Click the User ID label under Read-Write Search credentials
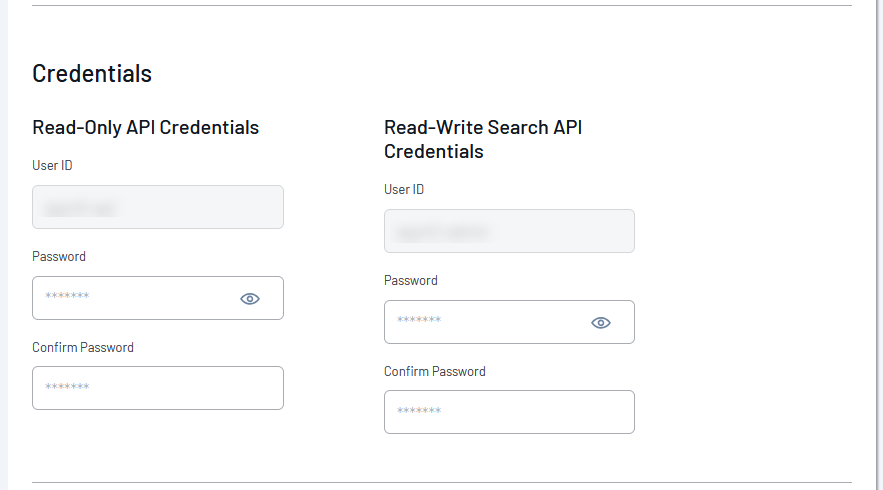 [404, 190]
